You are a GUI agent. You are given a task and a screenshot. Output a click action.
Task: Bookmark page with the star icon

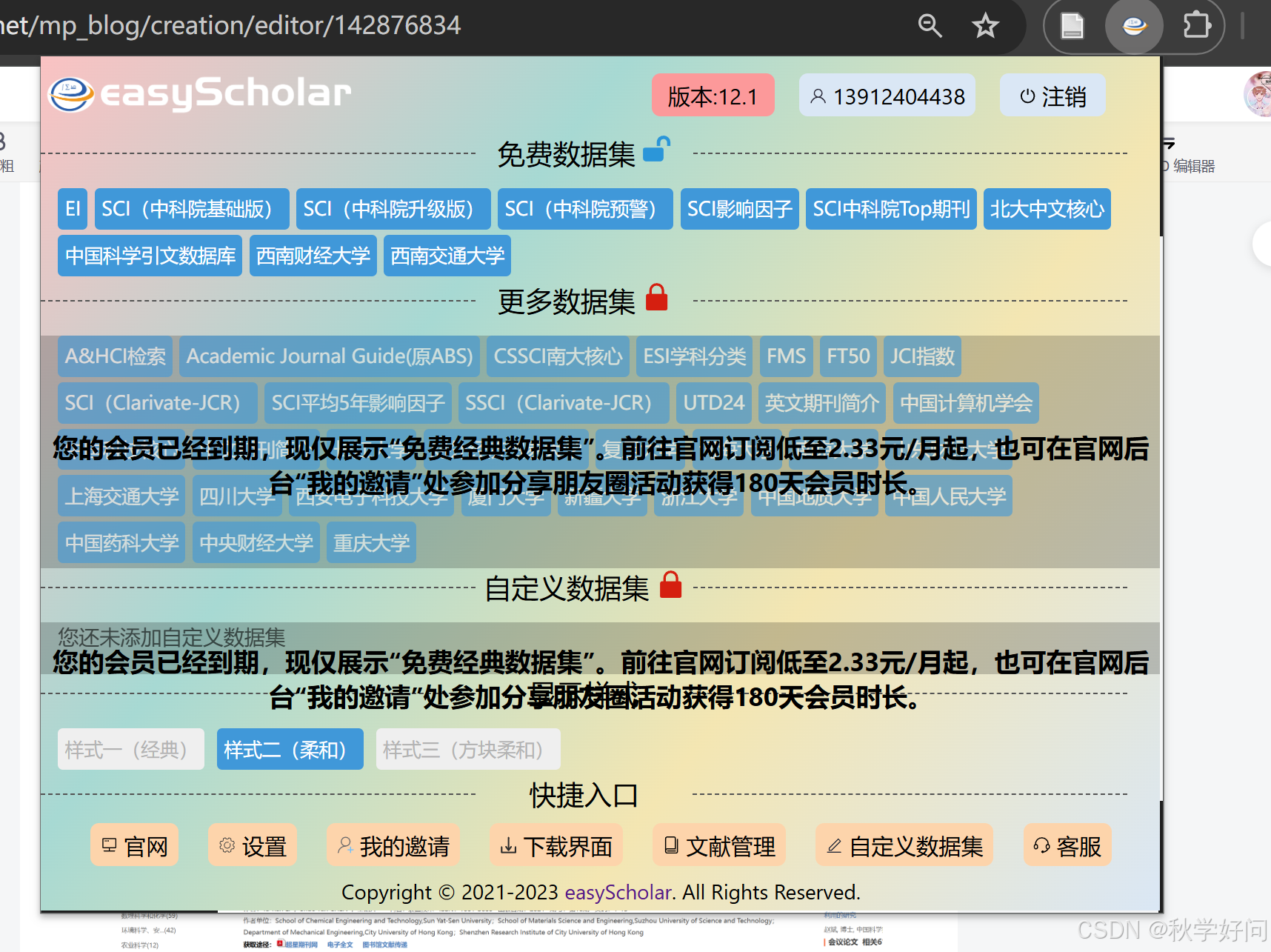point(985,26)
